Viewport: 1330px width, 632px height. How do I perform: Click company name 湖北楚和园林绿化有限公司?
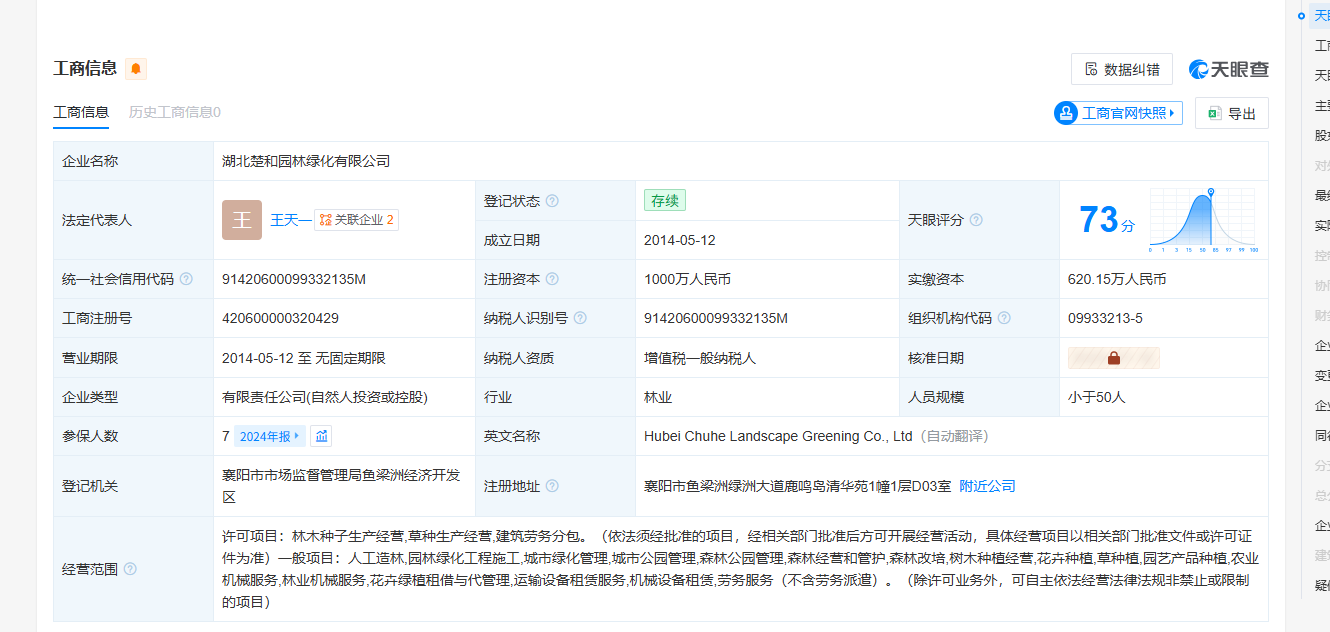pos(306,161)
